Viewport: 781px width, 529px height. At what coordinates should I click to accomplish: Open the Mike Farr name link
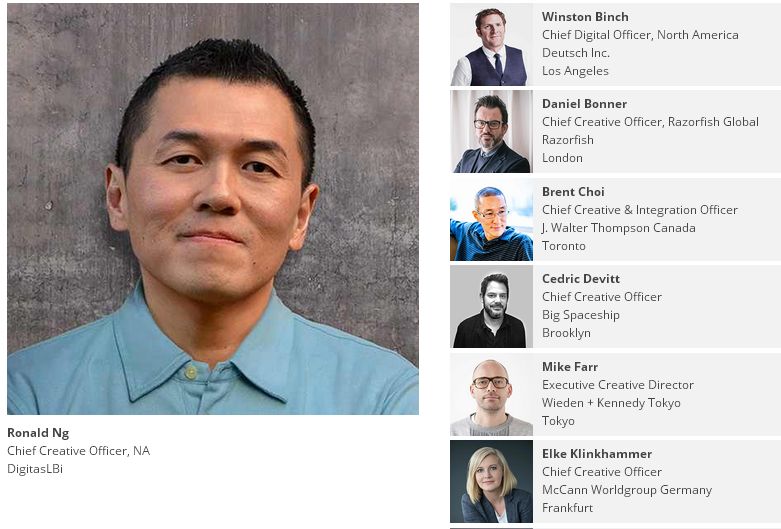(x=570, y=367)
